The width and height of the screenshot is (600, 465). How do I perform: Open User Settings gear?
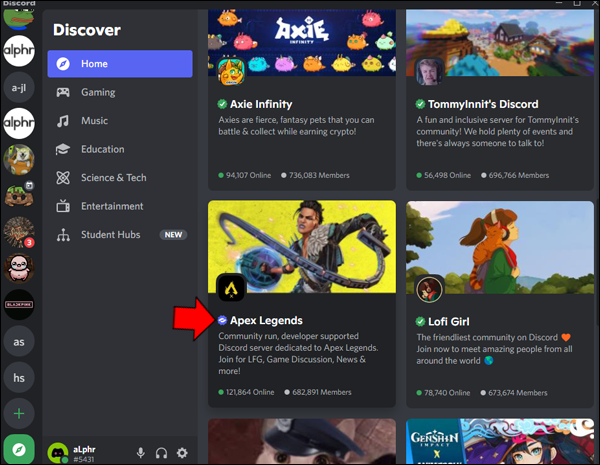pyautogui.click(x=182, y=453)
